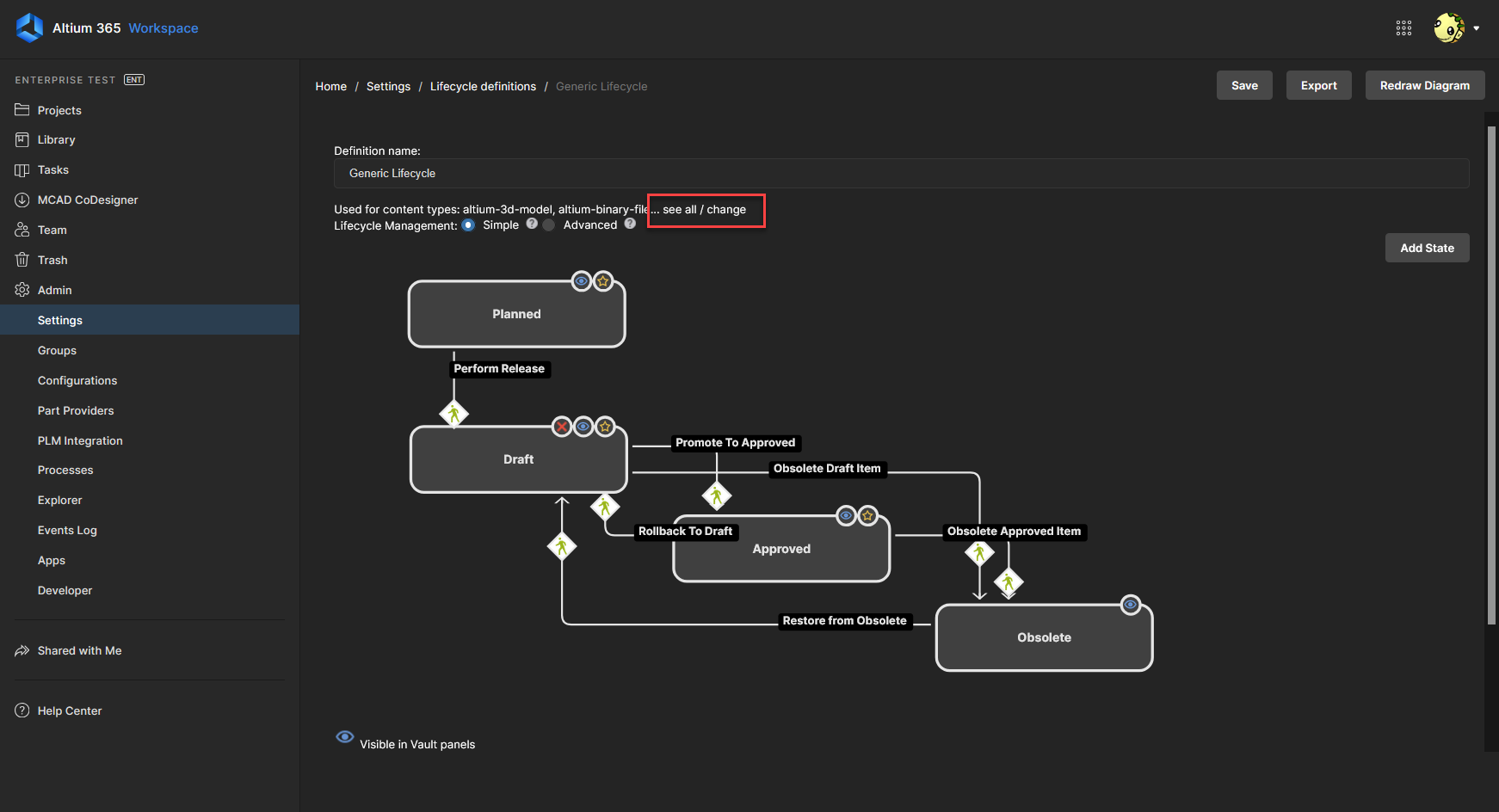
Task: Follow the Lifecycle definitions breadcrumb link
Action: [483, 86]
